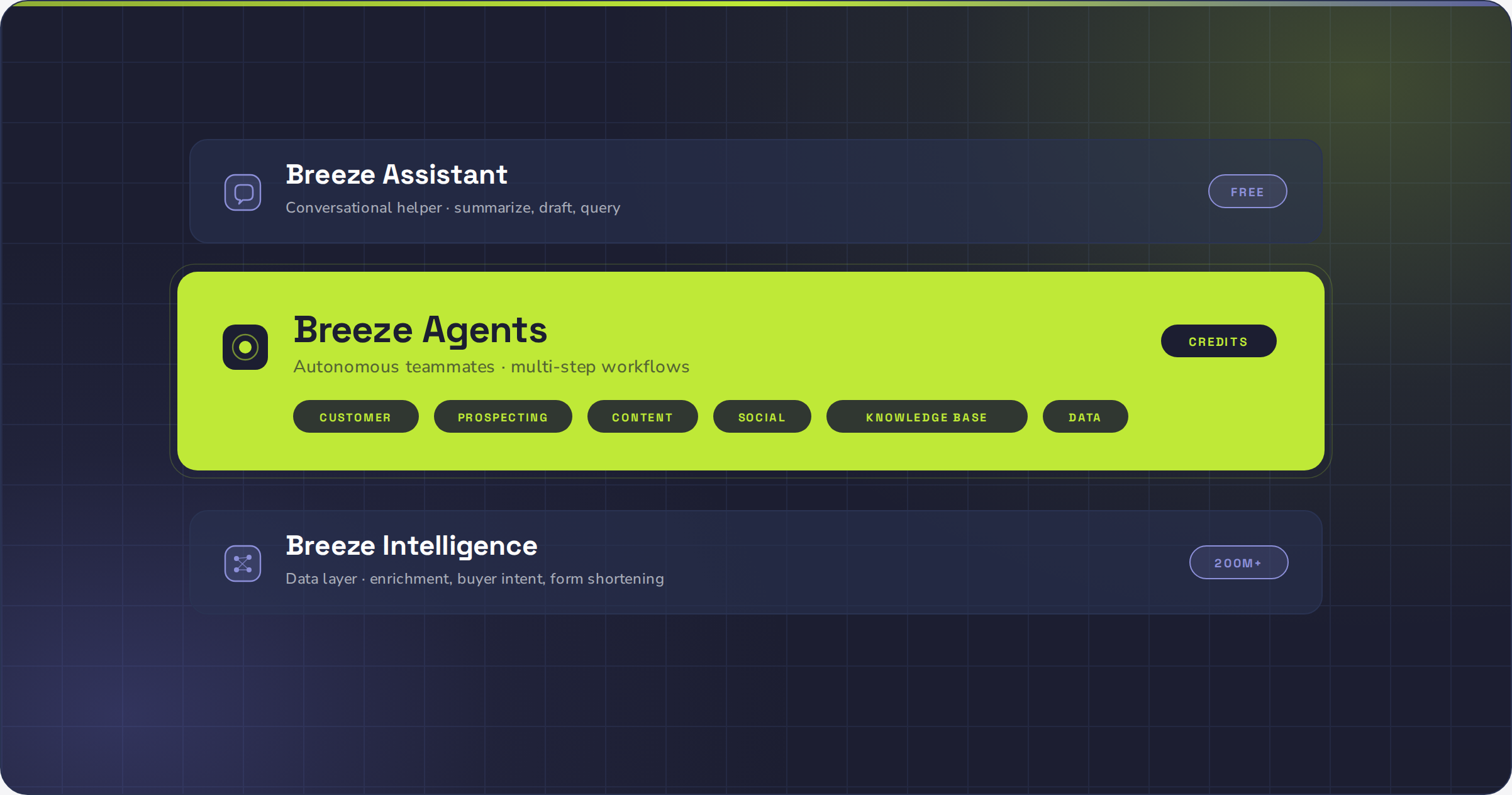Viewport: 1512px width, 795px height.
Task: Click the Breeze Agents target icon
Action: [245, 347]
